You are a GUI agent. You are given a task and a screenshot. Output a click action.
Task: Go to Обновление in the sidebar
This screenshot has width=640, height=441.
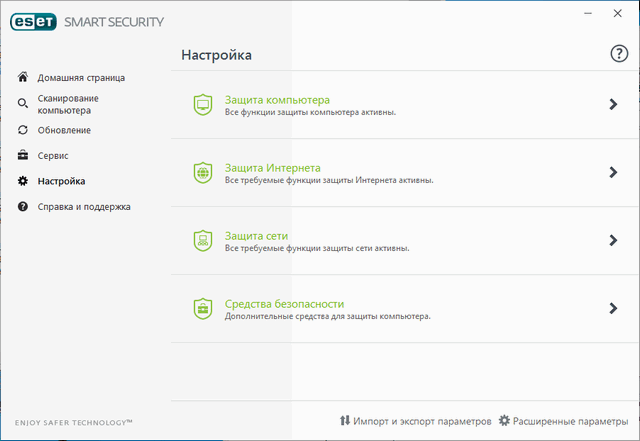pos(64,130)
